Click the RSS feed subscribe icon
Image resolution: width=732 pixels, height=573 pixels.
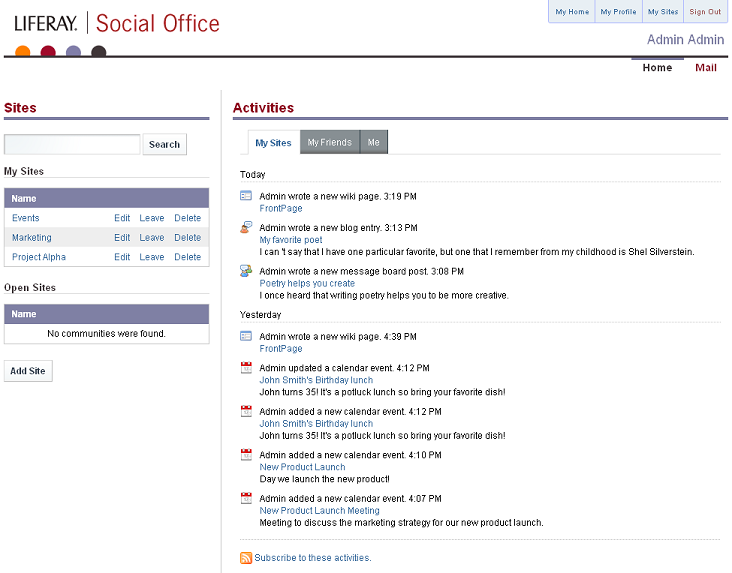(246, 558)
